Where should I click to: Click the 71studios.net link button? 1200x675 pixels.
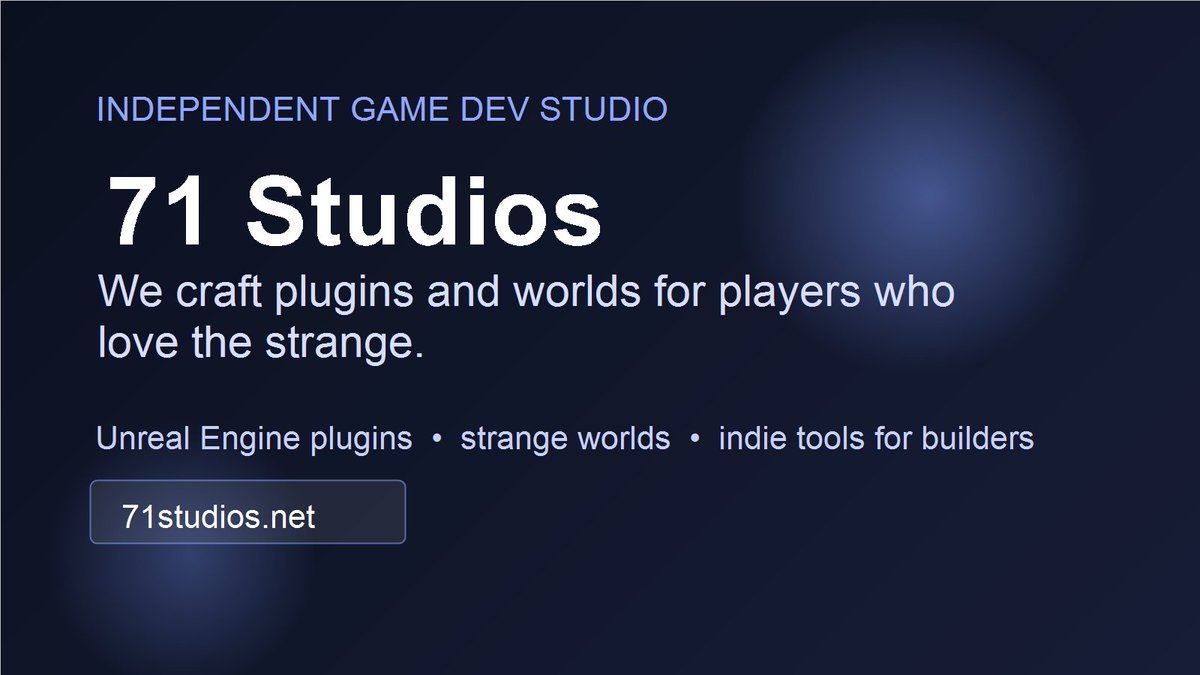click(x=247, y=512)
